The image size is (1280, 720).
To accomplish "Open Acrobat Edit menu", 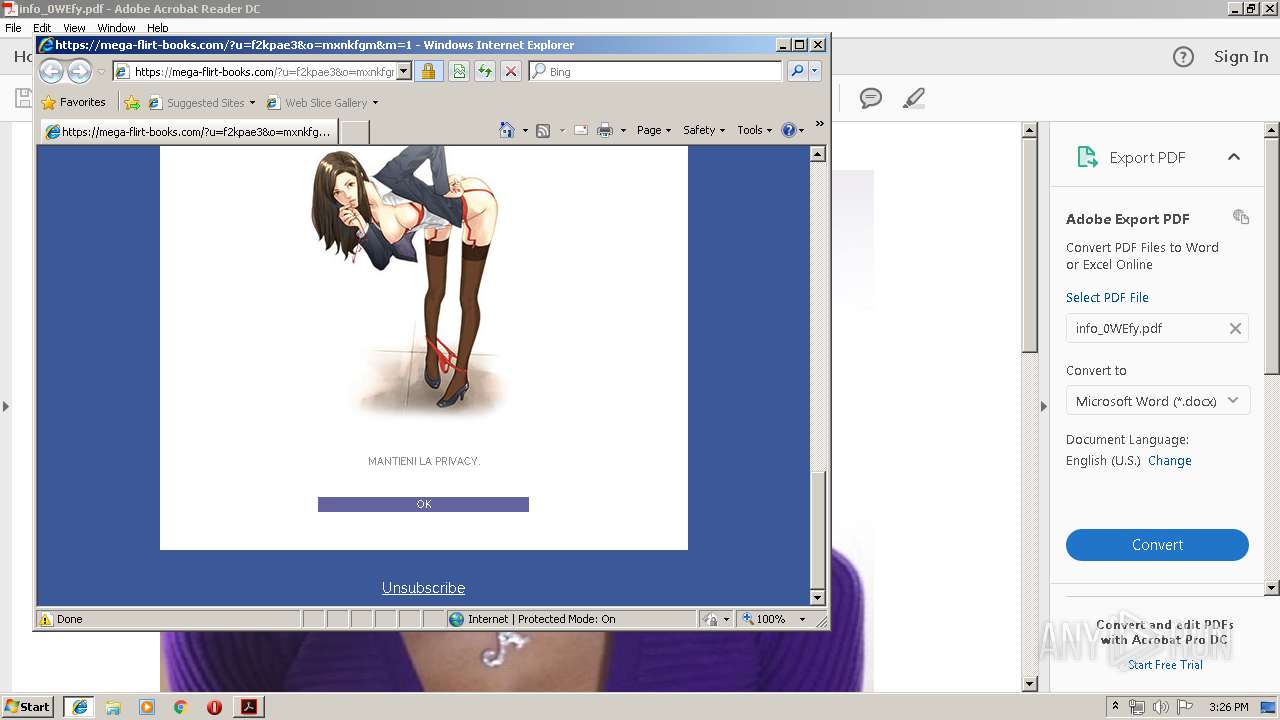I will 42,28.
